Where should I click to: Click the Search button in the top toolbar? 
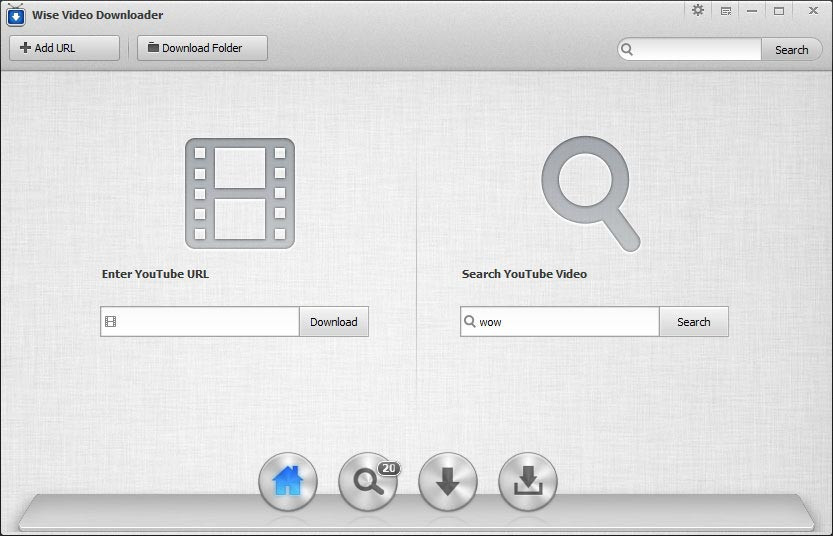click(x=792, y=49)
